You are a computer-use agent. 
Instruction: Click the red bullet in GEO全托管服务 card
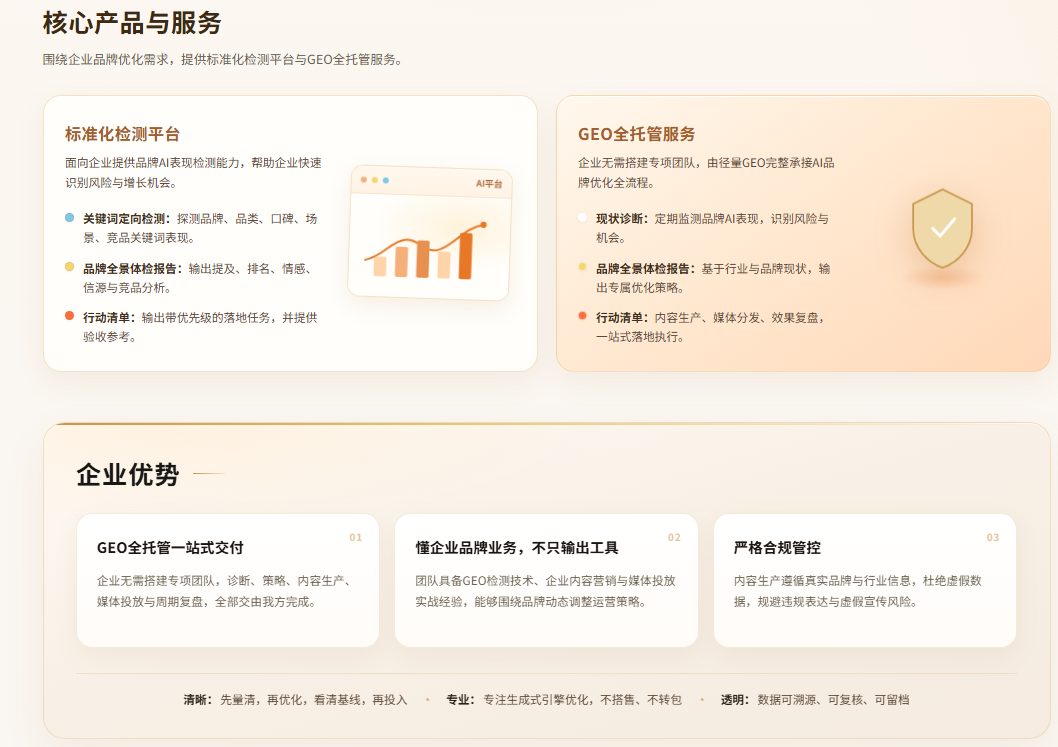[x=582, y=316]
